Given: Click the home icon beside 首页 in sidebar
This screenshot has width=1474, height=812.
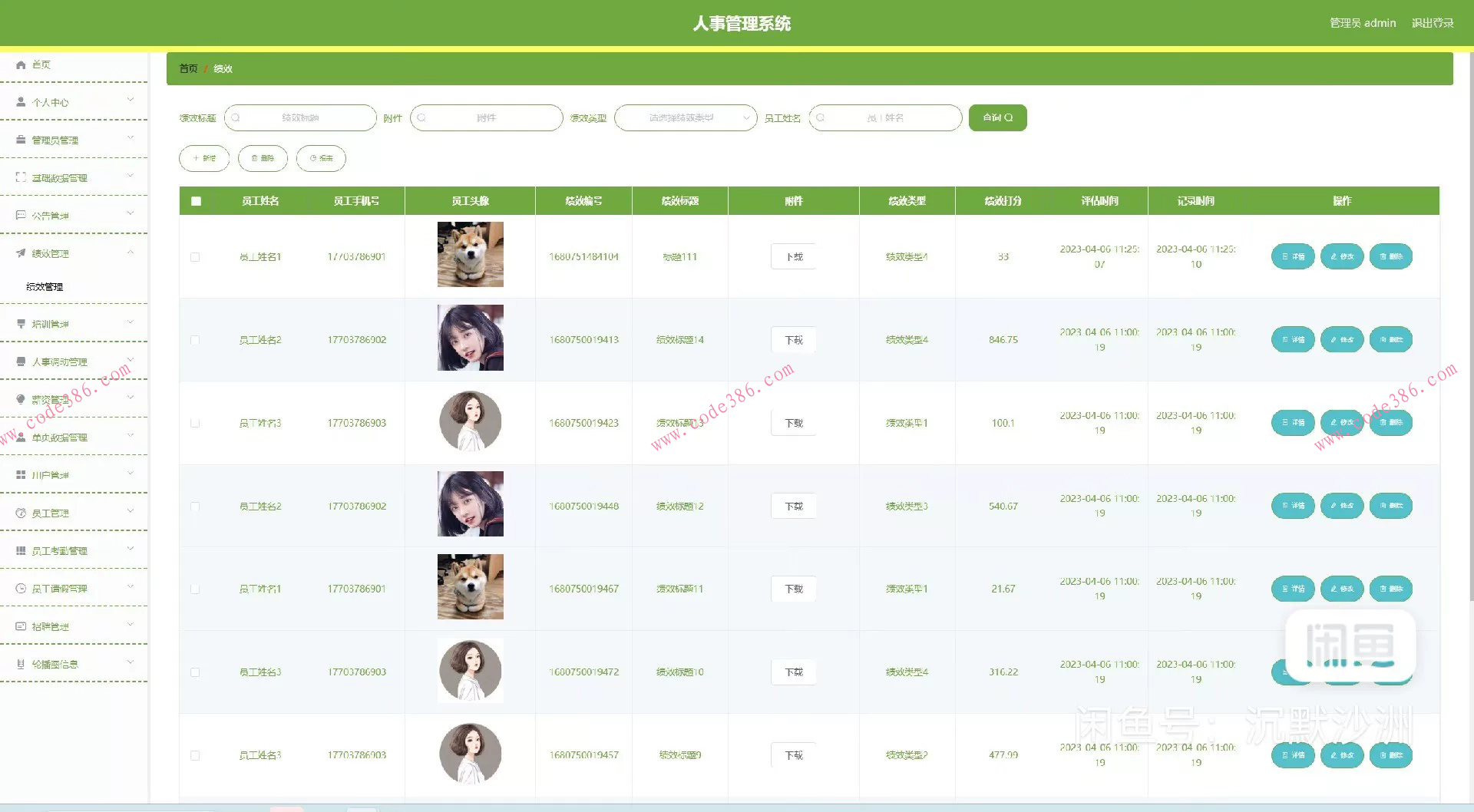Looking at the screenshot, I should click(x=21, y=64).
